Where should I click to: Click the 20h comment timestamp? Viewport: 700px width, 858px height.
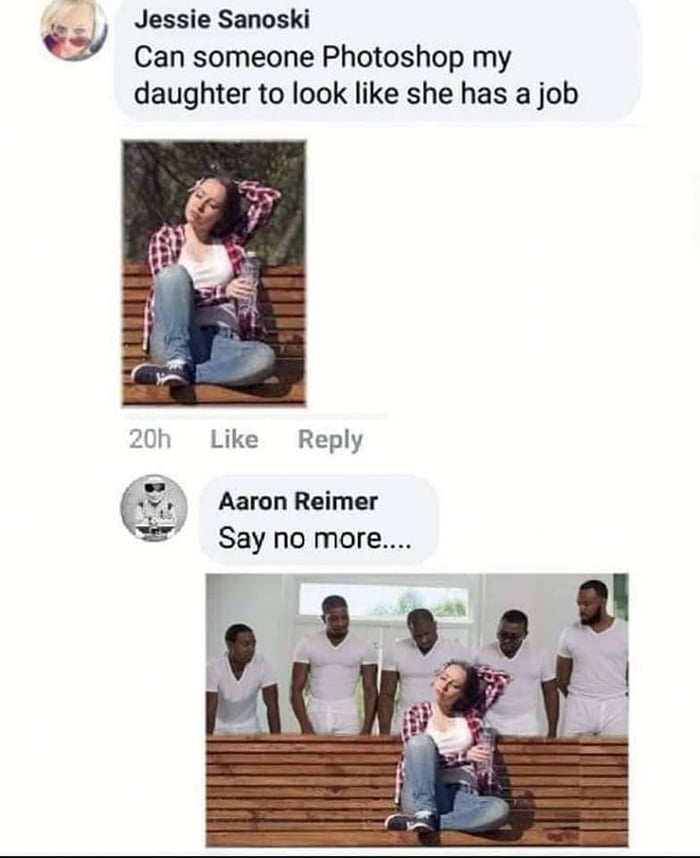(150, 439)
